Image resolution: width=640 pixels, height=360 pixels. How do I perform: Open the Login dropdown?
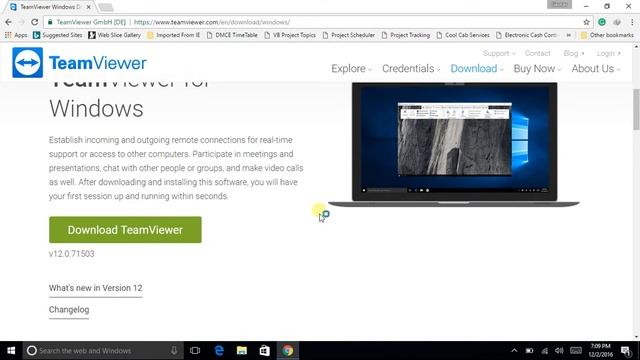pyautogui.click(x=608, y=53)
